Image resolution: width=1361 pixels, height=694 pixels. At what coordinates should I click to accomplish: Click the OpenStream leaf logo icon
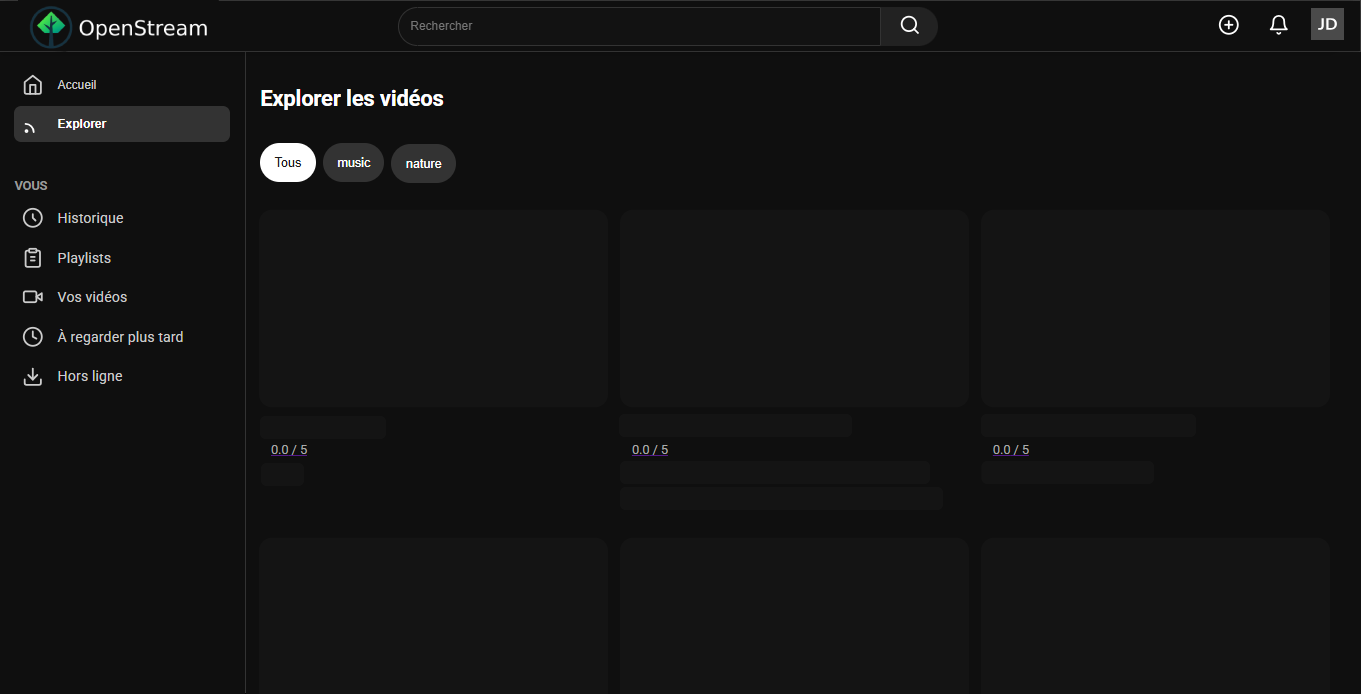(51, 27)
